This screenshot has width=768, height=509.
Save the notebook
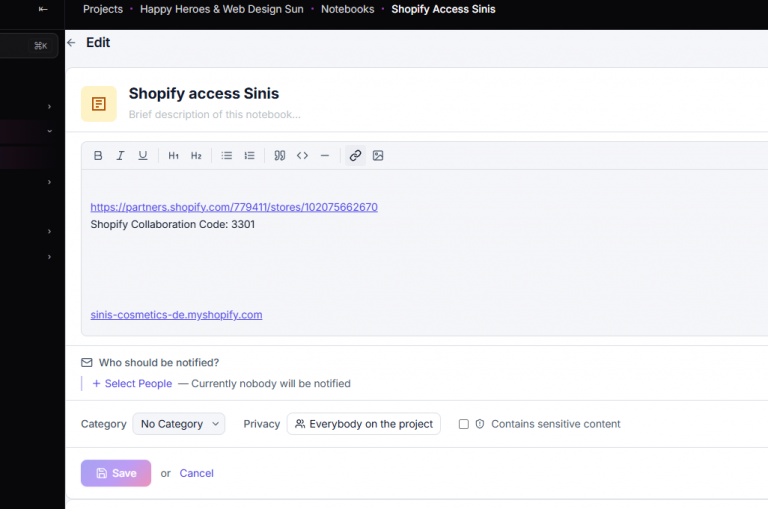[x=116, y=473]
